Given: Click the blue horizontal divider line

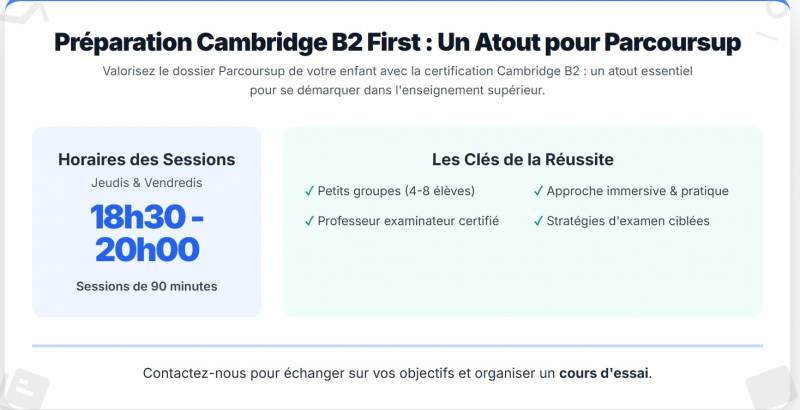Looking at the screenshot, I should click(397, 346).
